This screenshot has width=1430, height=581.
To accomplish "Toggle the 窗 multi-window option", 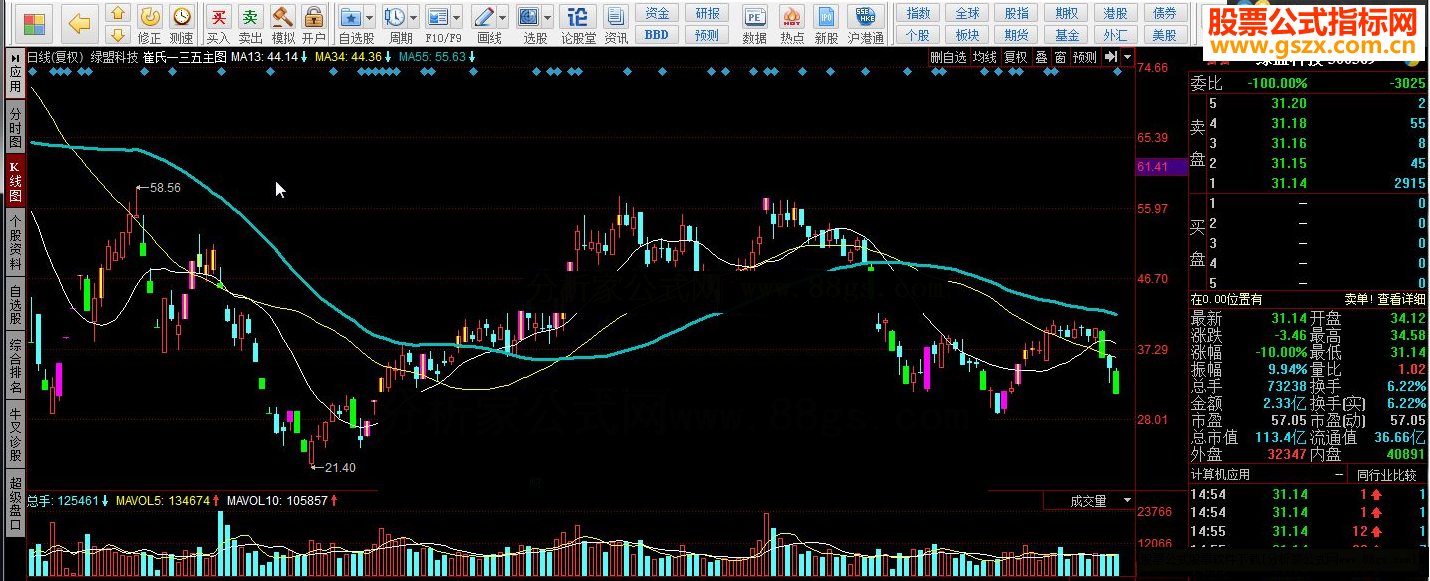I will (x=1059, y=57).
